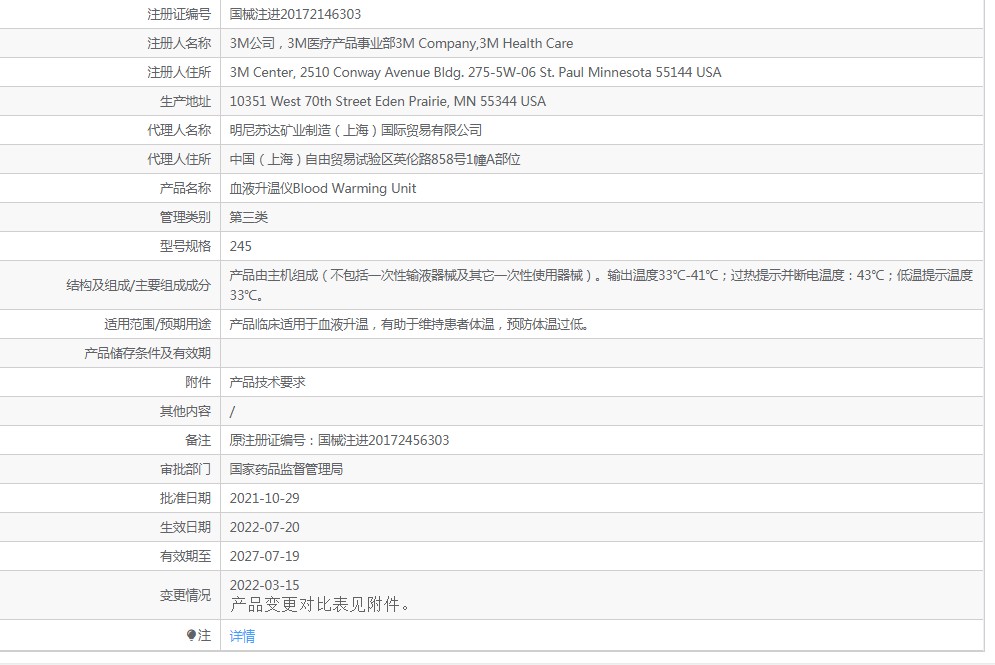Select the 代理人名称 label
This screenshot has width=995, height=665.
[x=179, y=130]
